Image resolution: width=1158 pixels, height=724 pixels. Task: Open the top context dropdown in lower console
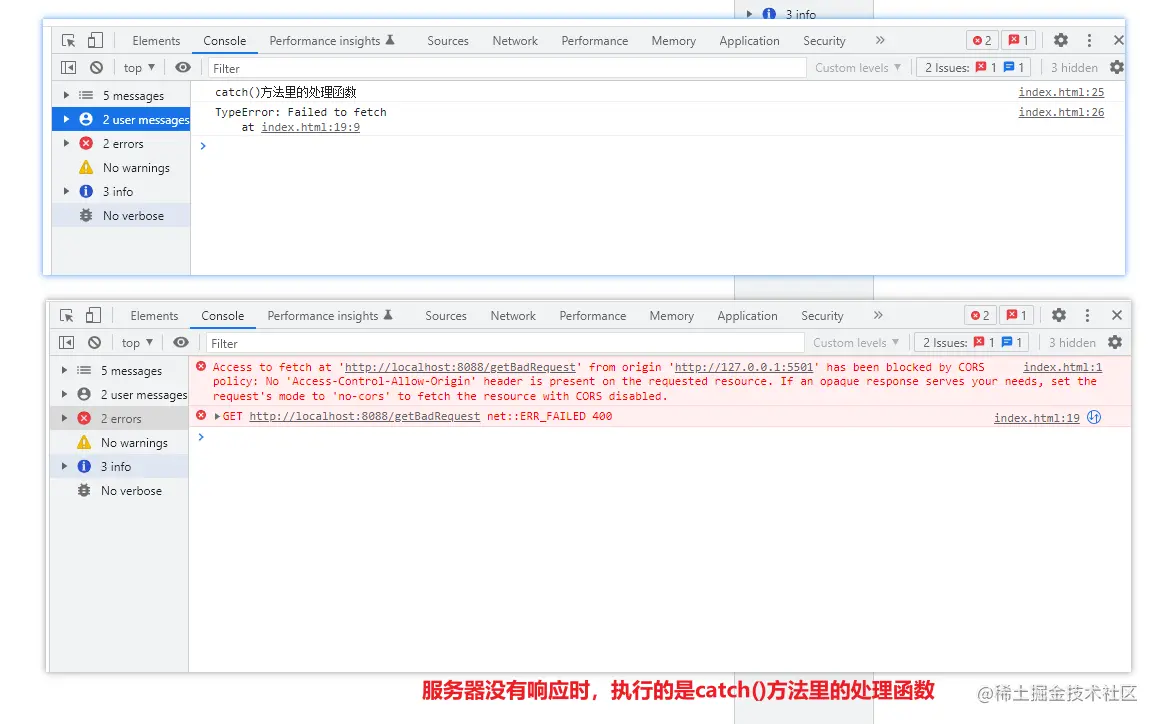pyautogui.click(x=137, y=343)
